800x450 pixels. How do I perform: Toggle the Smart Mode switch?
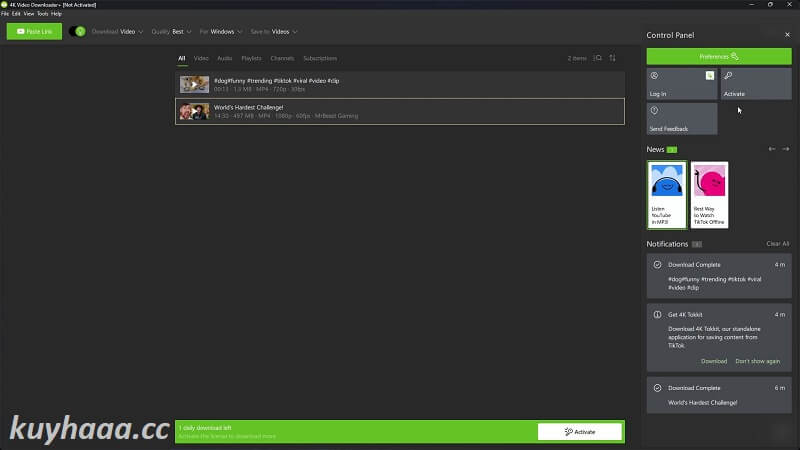78,31
